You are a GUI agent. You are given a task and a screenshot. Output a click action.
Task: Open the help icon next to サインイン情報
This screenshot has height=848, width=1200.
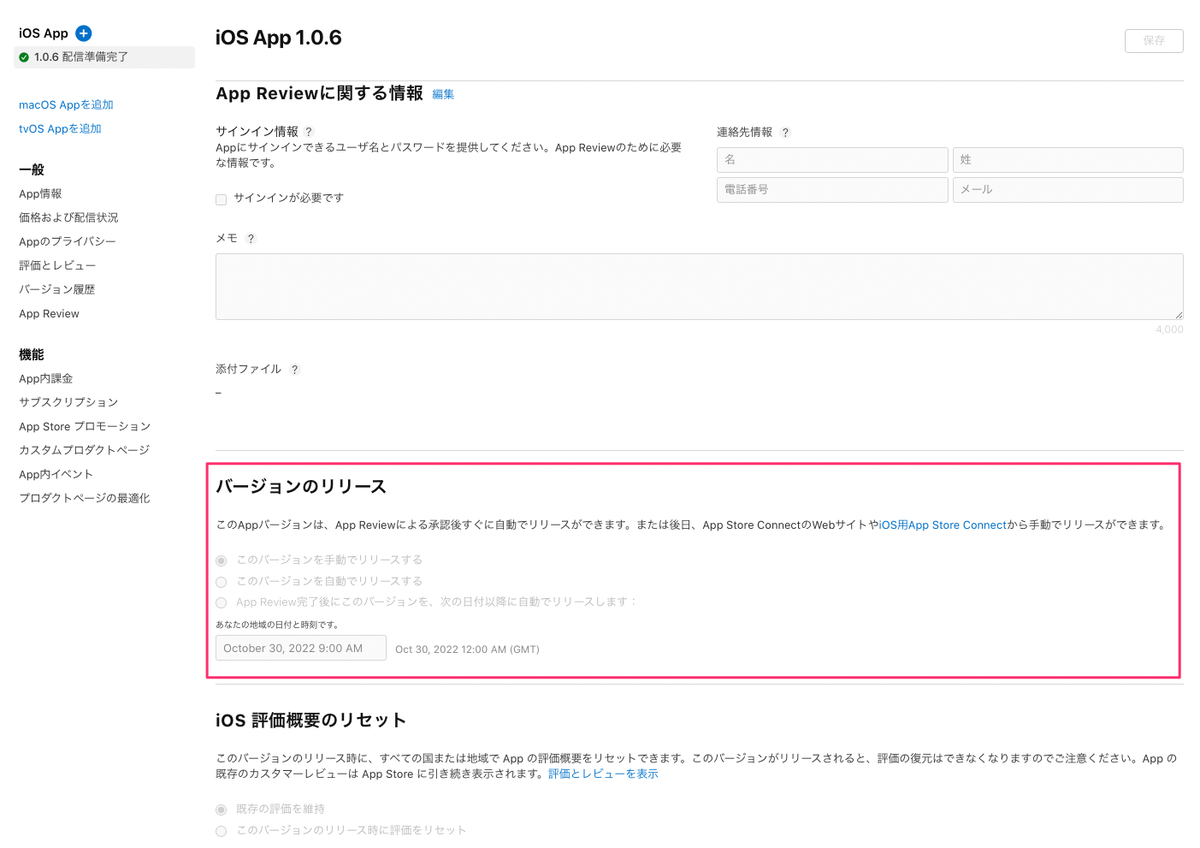click(309, 132)
